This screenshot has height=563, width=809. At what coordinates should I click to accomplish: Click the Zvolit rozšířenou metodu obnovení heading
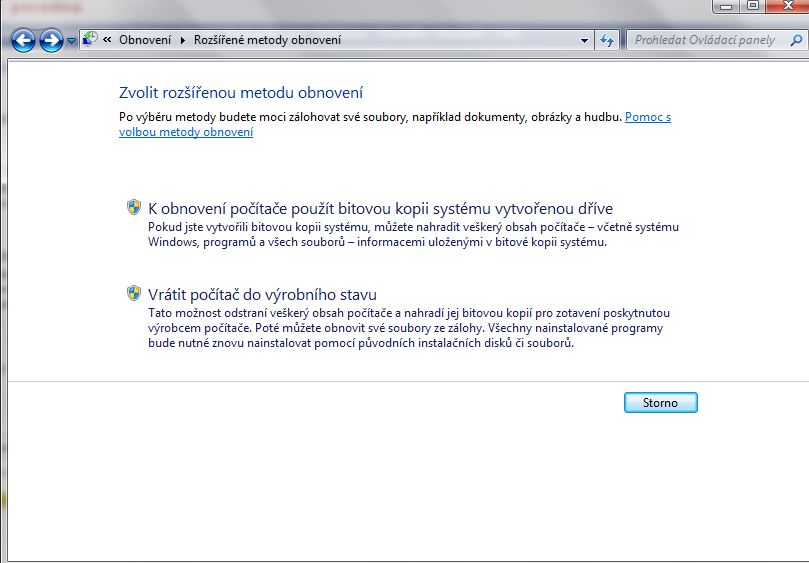click(x=241, y=93)
